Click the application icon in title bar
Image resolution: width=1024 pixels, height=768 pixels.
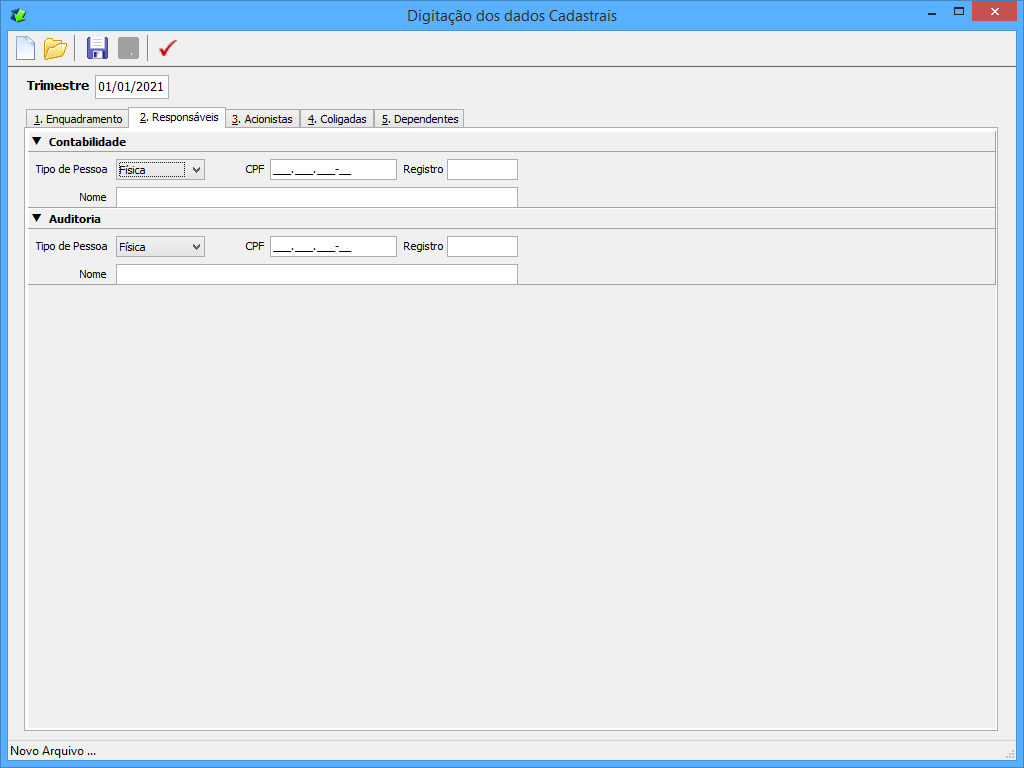coord(18,15)
